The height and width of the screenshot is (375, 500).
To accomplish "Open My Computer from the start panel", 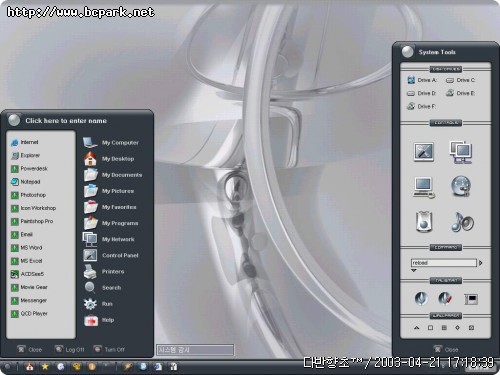I will point(111,143).
